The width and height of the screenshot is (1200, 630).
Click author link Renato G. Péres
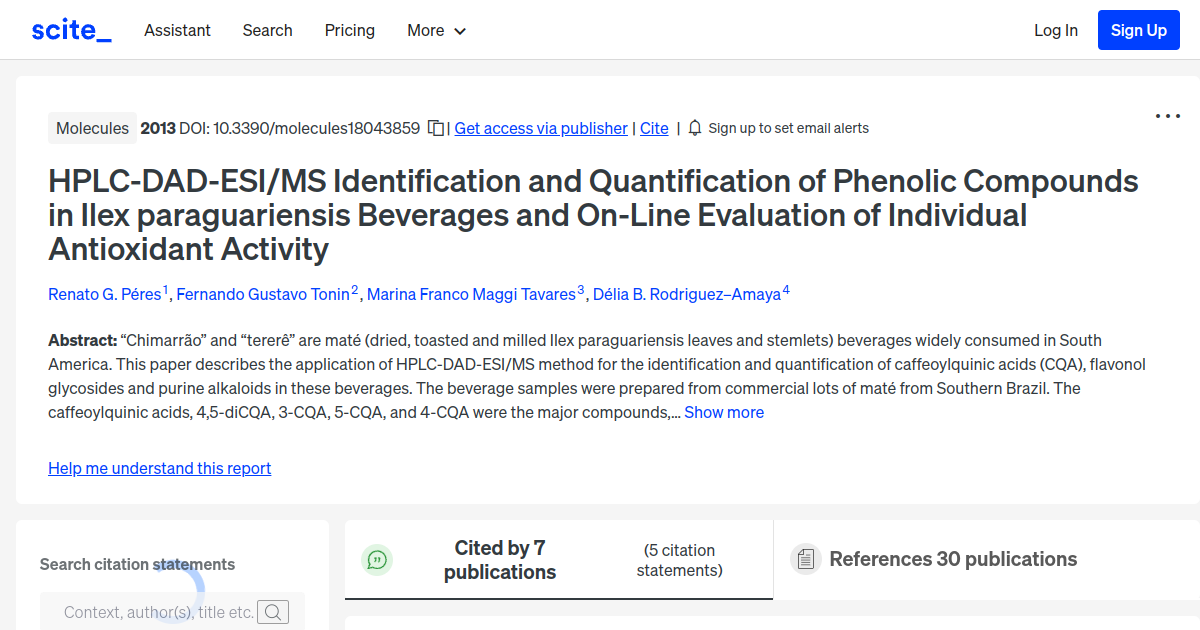tap(104, 294)
